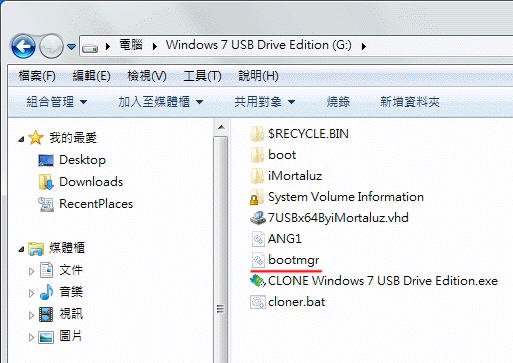Viewport: 513px width, 363px height.
Task: Click the navigation pane scrollbar thumb
Action: pyautogui.click(x=221, y=249)
